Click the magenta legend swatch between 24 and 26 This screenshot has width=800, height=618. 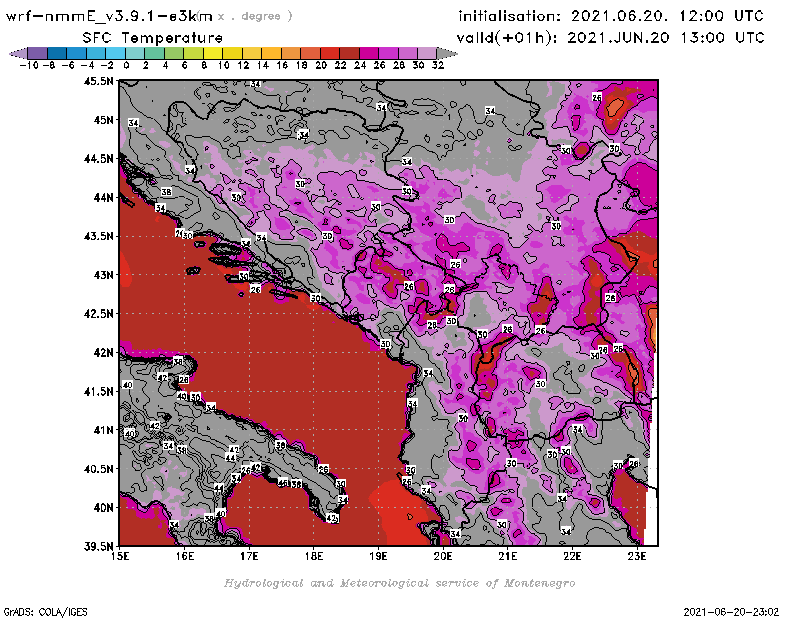click(369, 53)
